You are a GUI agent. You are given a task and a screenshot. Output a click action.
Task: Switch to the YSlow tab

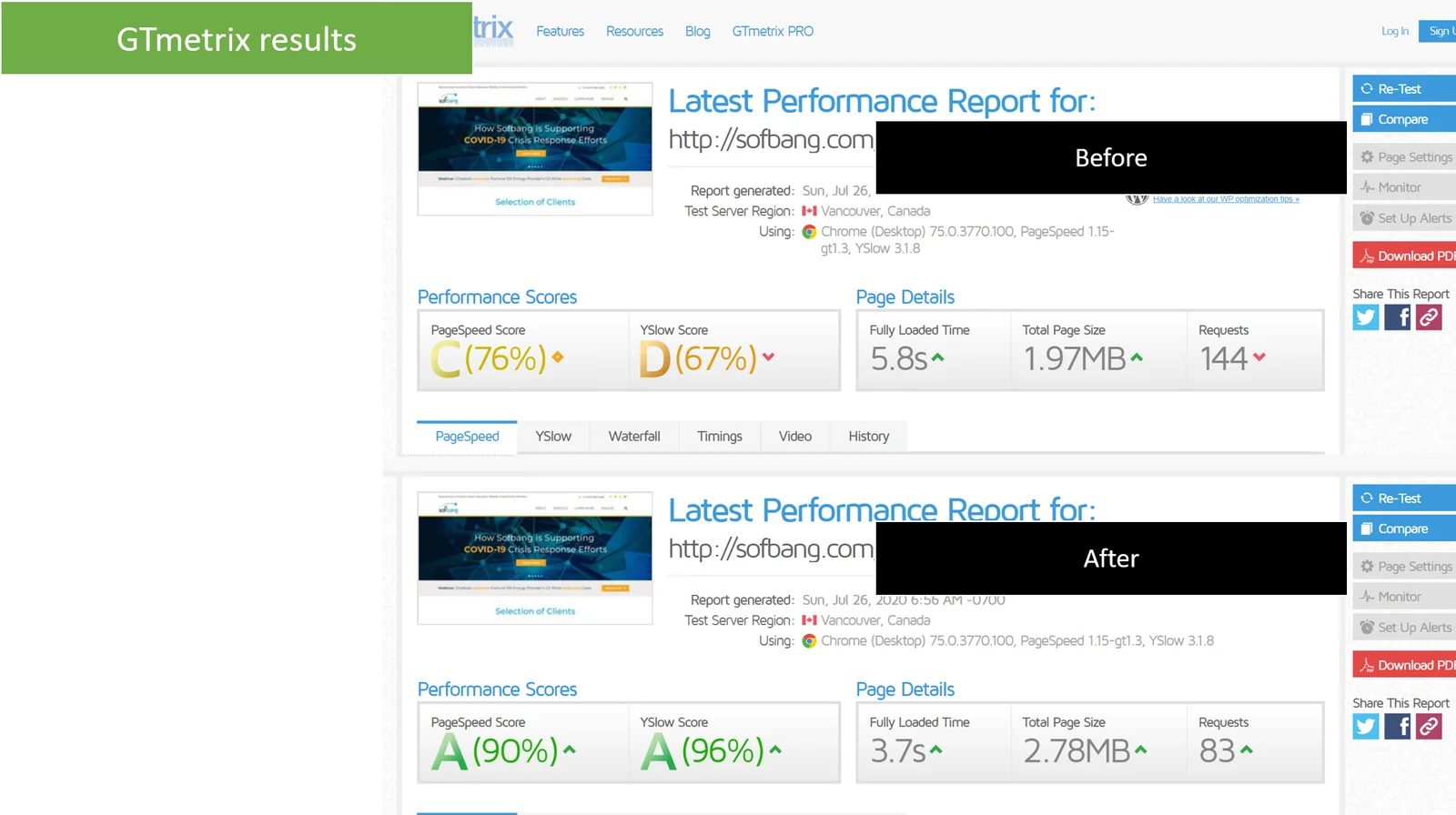(553, 437)
